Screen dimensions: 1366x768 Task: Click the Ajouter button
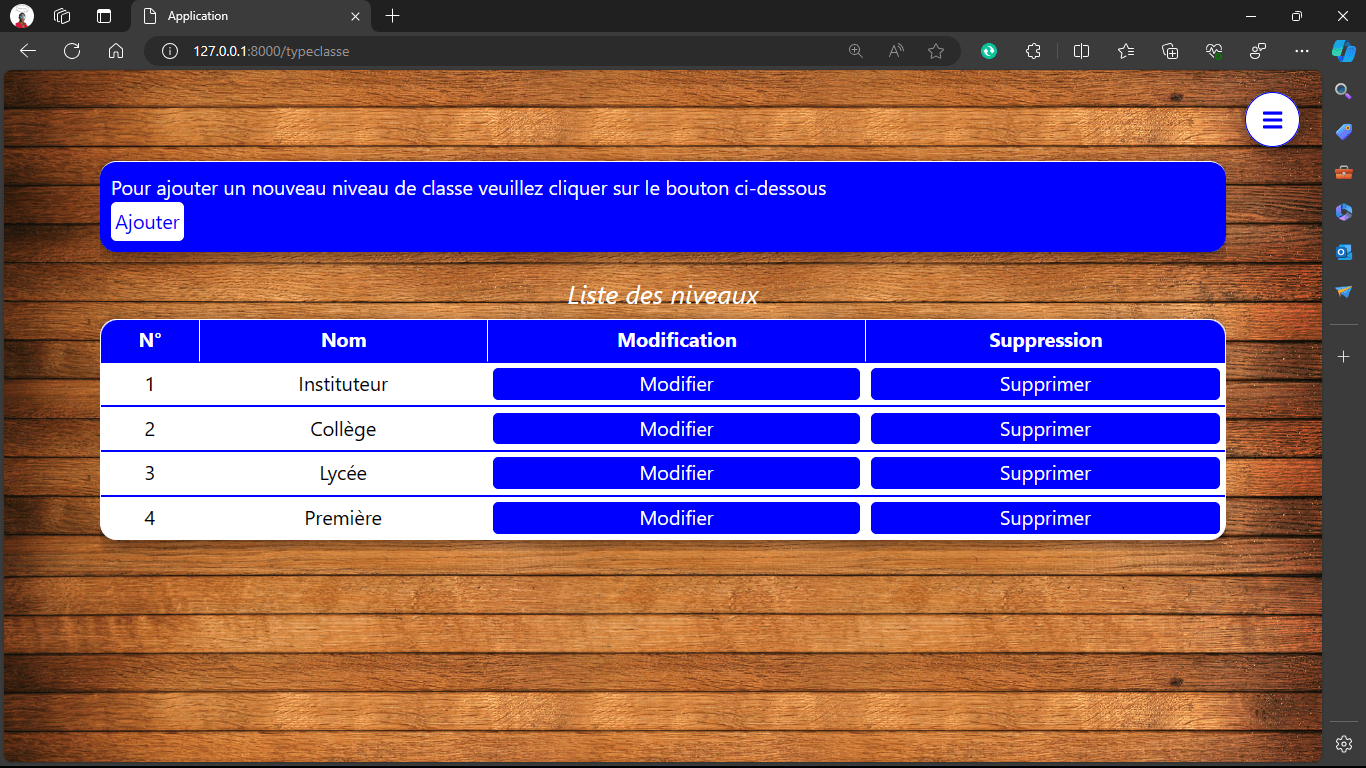(147, 222)
